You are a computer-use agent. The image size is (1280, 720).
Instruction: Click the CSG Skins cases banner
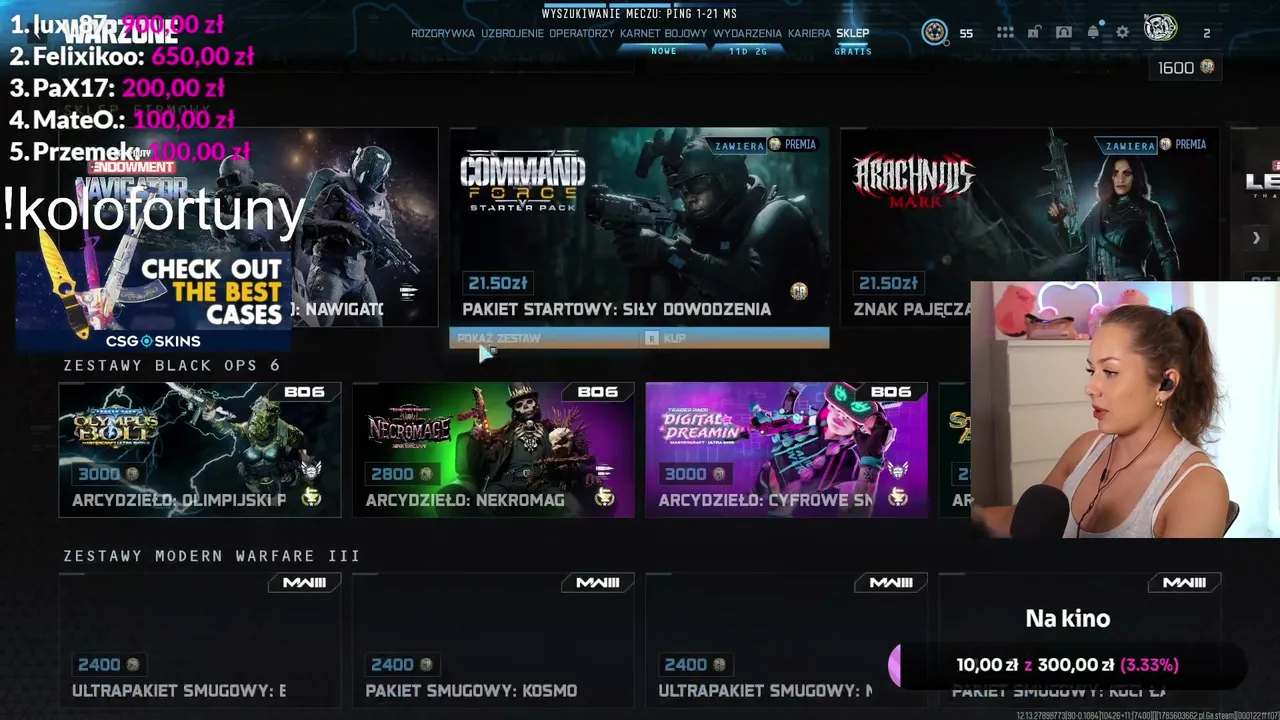(153, 301)
